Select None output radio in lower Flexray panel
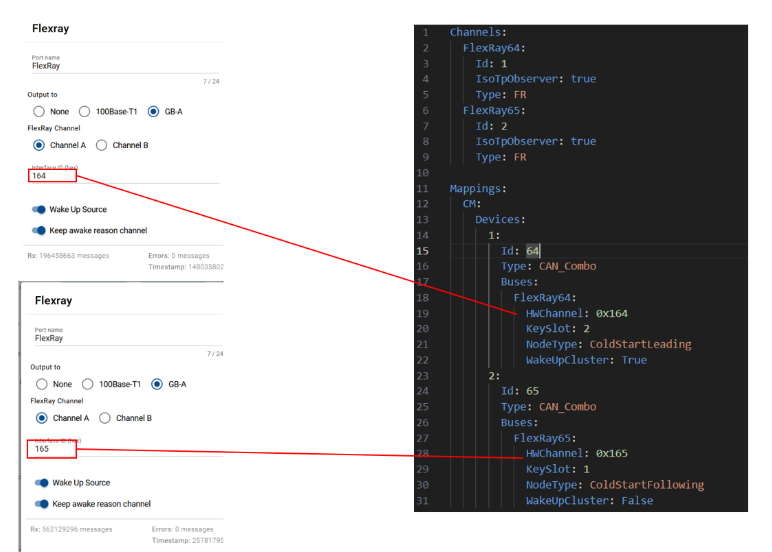This screenshot has width=772, height=552. pyautogui.click(x=42, y=384)
